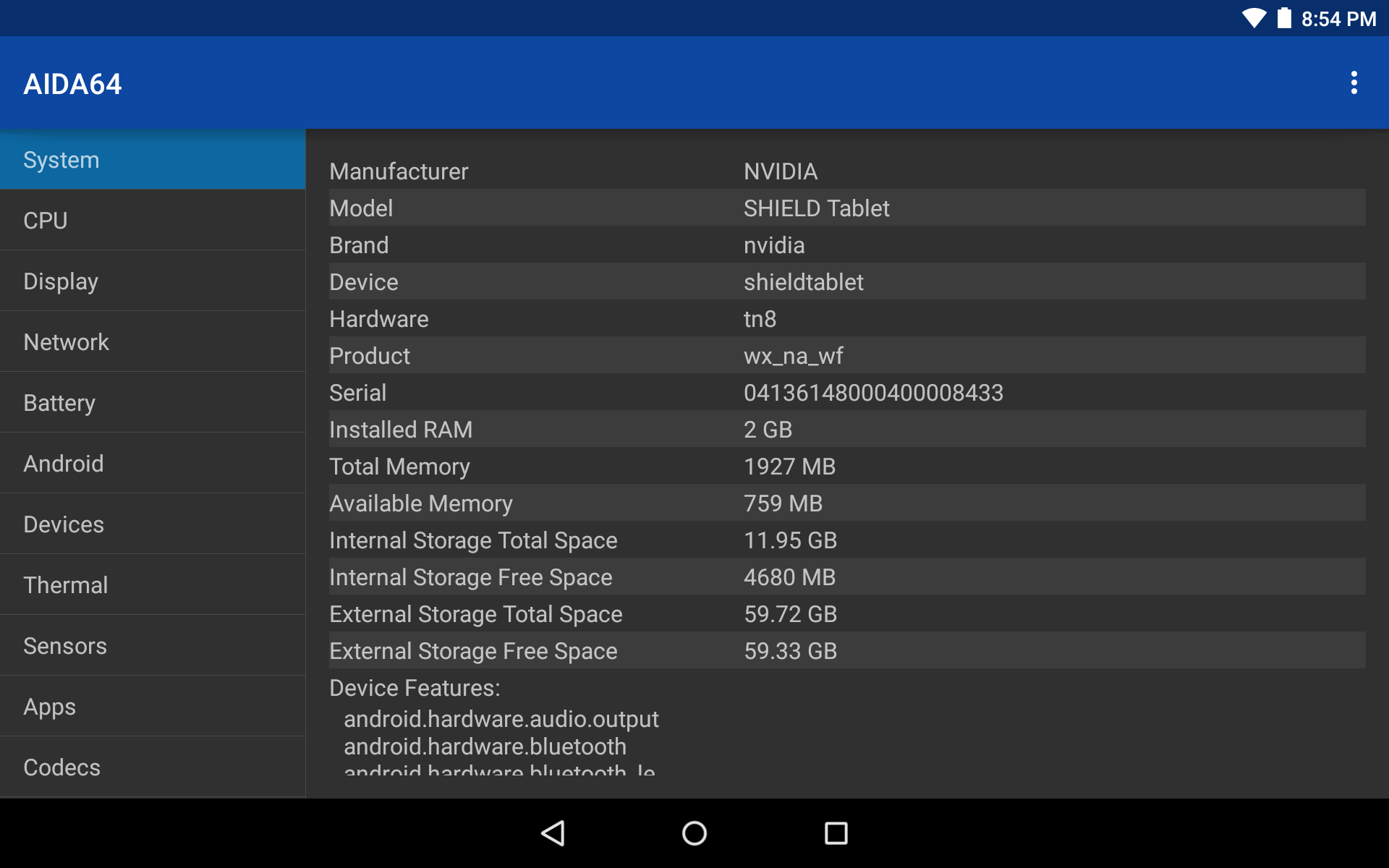Tap the battery status icon
Screen dimensions: 1389x868
tap(1284, 18)
